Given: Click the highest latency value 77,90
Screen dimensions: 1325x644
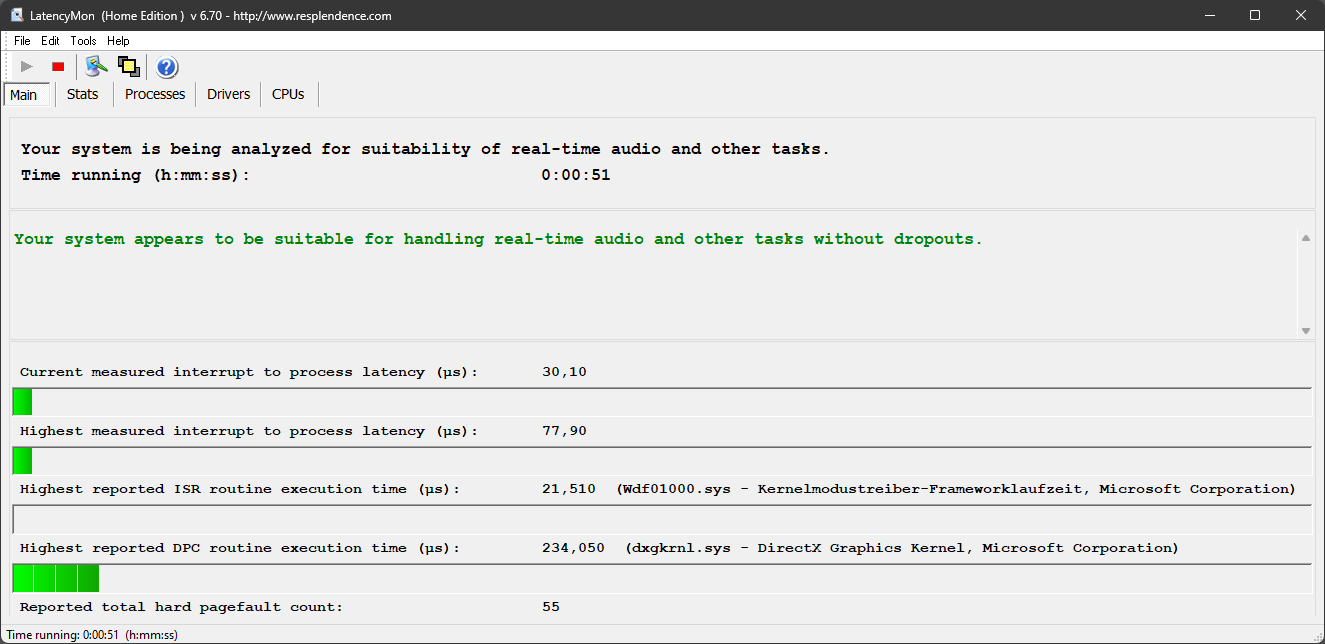Looking at the screenshot, I should [x=564, y=431].
